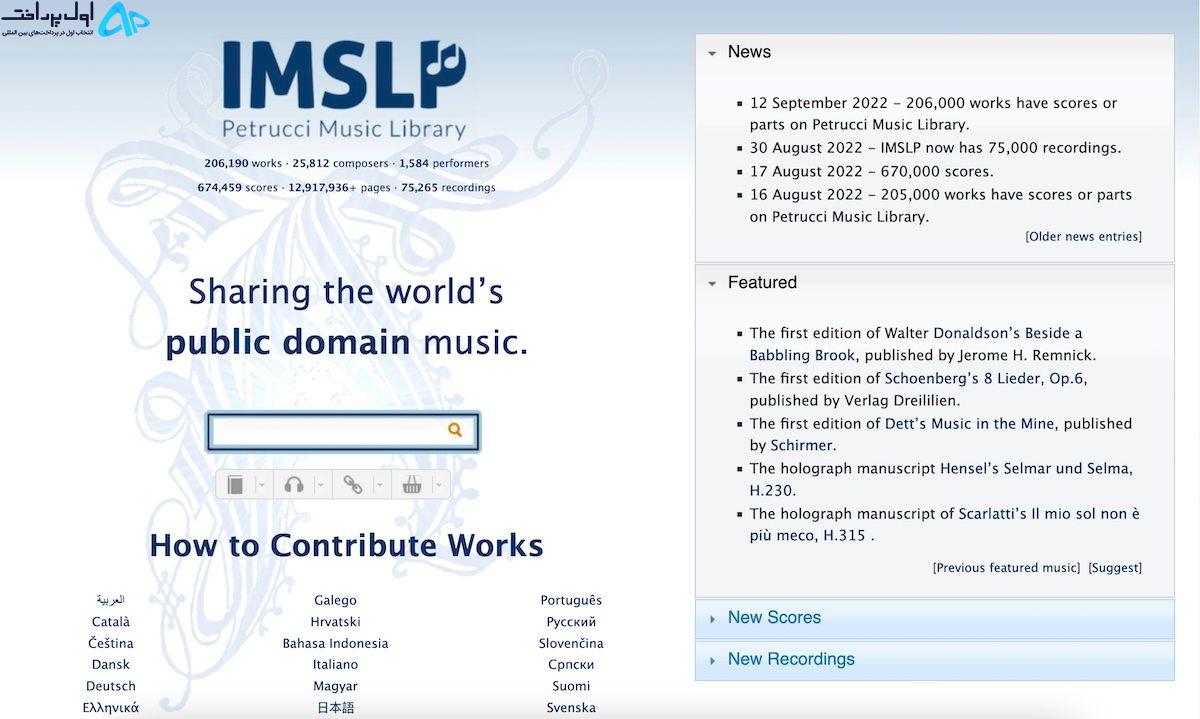This screenshot has width=1200, height=719.
Task: Click the shopping basket icon
Action: click(412, 485)
